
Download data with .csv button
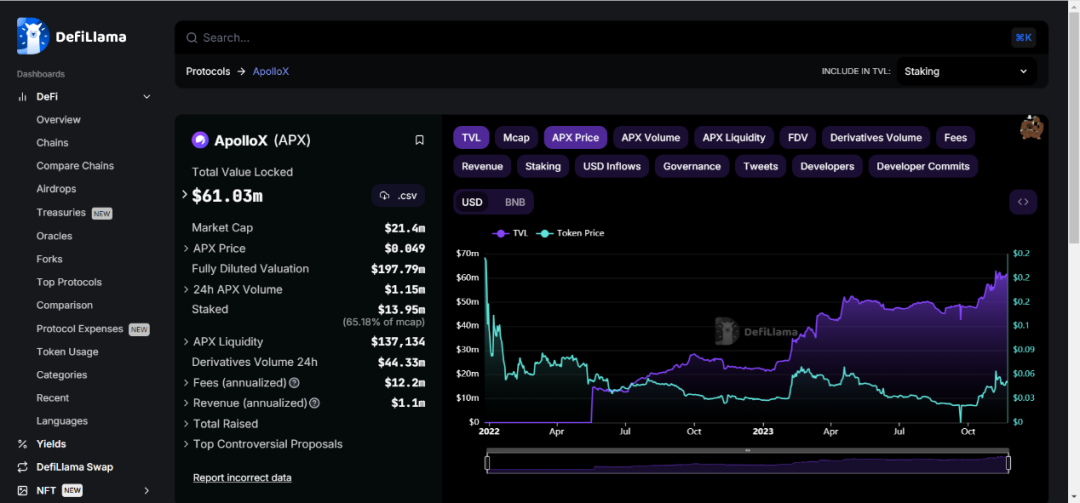tap(398, 196)
